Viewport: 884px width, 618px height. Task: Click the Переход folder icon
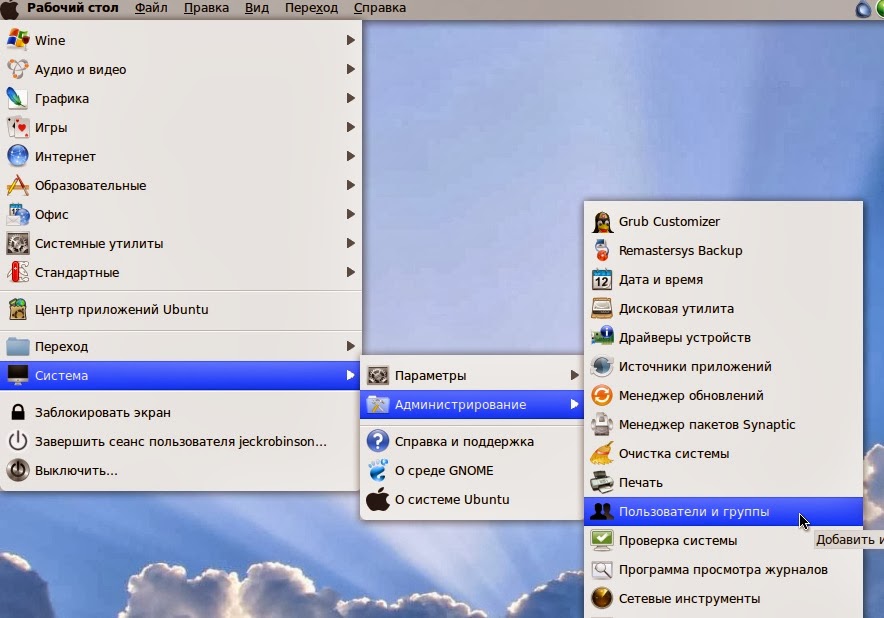click(18, 346)
